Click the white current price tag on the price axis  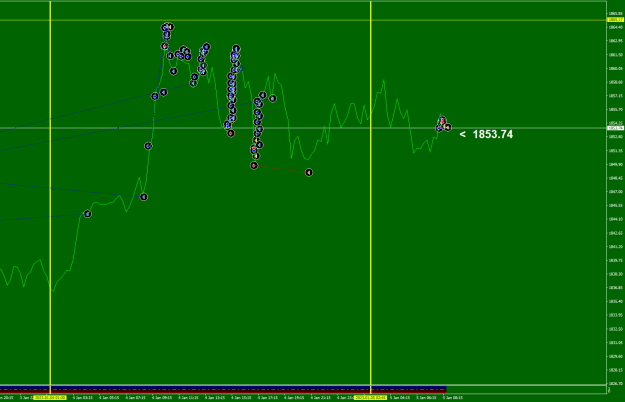tap(615, 128)
